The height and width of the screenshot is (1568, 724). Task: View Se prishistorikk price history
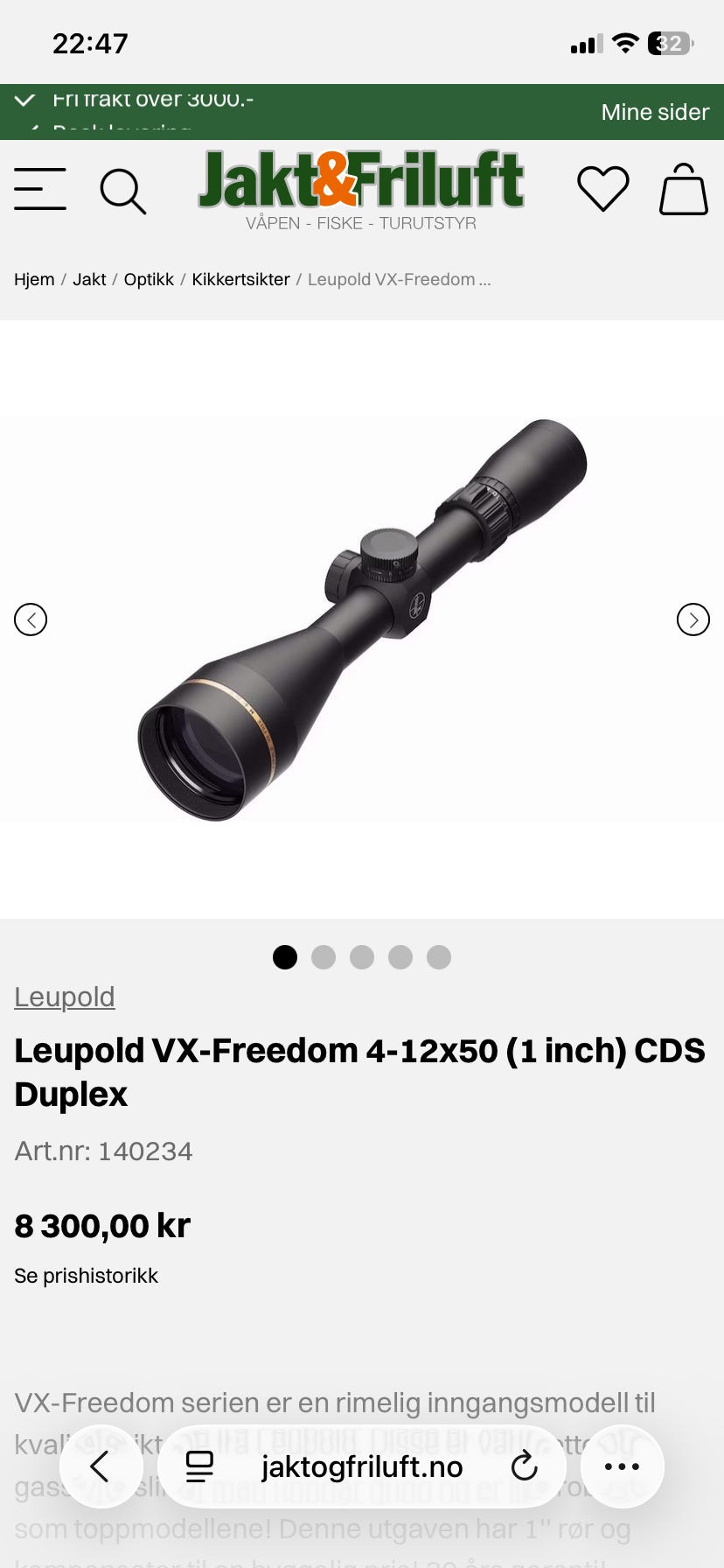[x=87, y=1276]
